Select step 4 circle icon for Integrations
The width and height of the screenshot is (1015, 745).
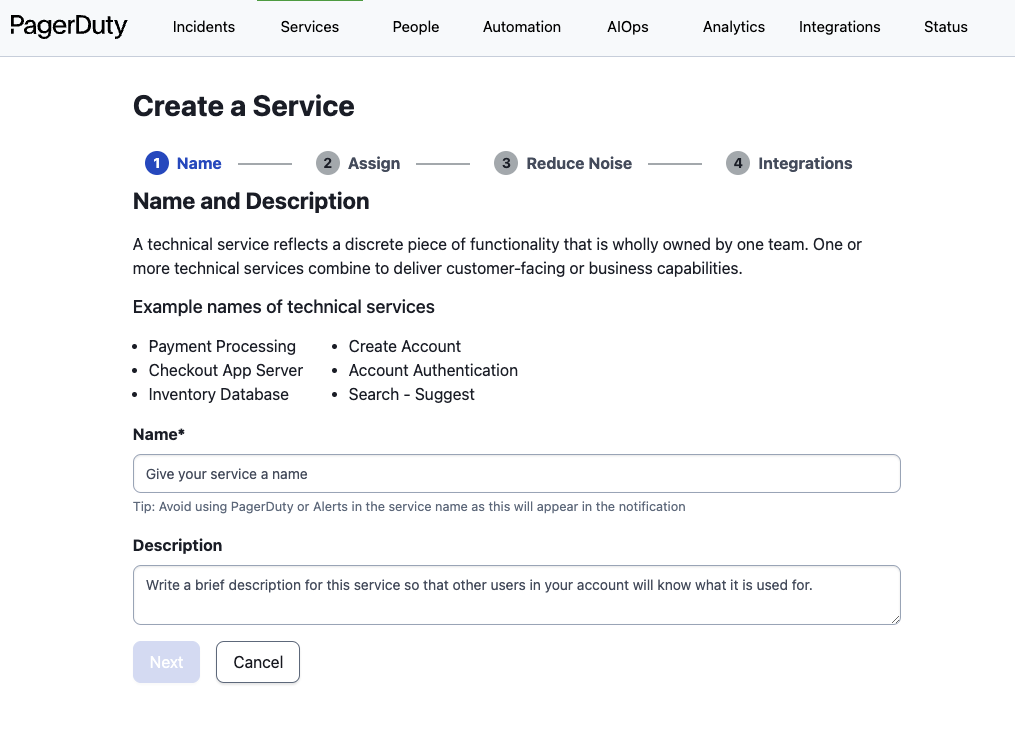[x=737, y=163]
